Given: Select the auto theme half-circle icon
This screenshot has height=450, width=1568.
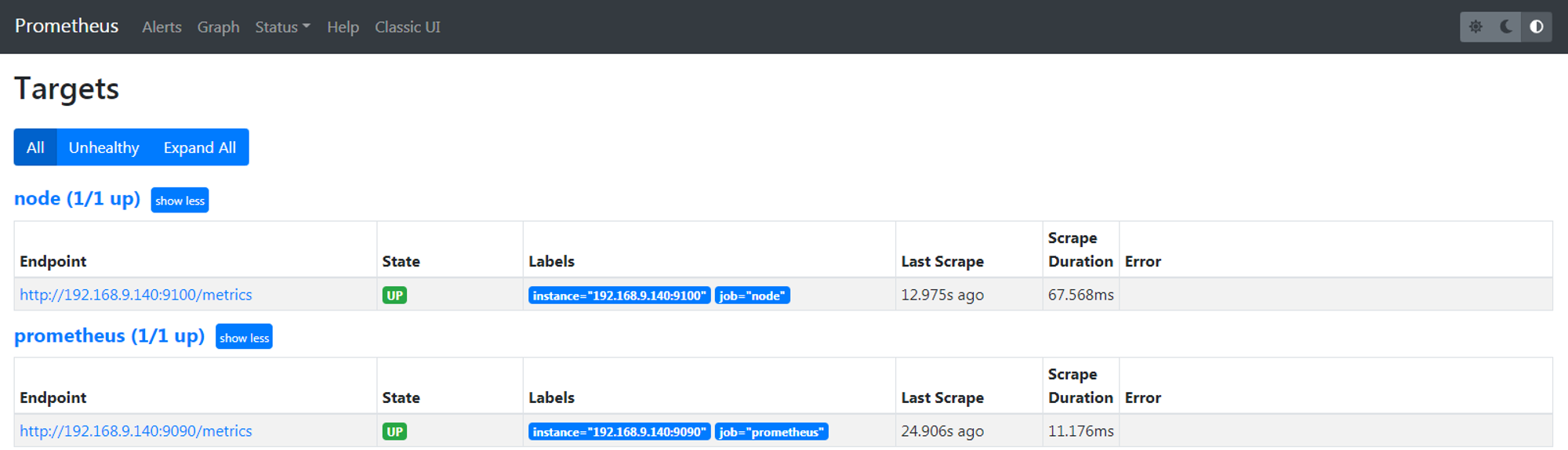Looking at the screenshot, I should tap(1537, 27).
